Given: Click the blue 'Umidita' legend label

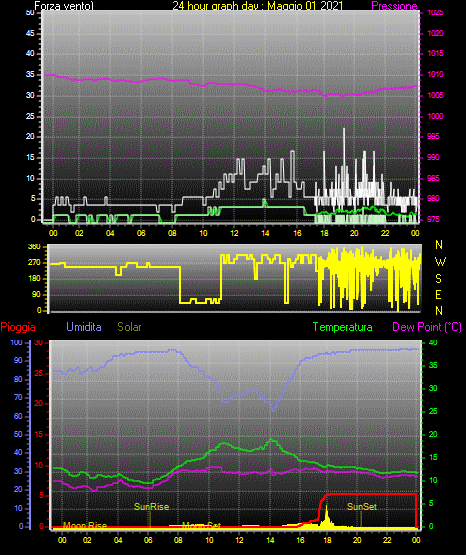Looking at the screenshot, I should 84,327.
